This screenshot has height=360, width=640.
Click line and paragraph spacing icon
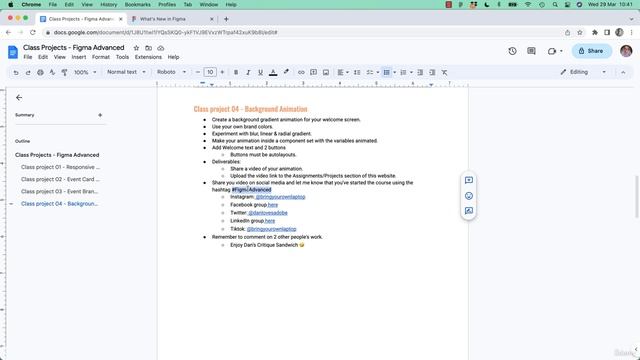point(357,72)
